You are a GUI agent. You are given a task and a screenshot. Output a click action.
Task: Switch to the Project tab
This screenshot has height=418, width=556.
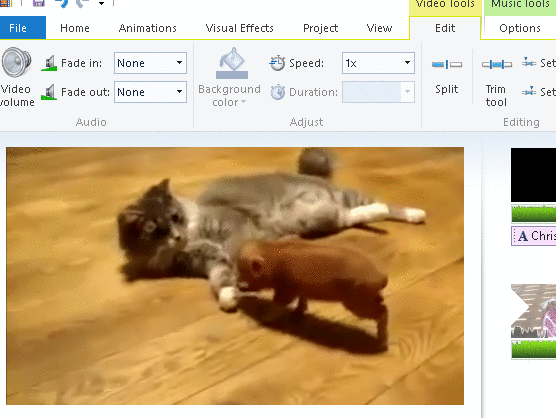(321, 28)
